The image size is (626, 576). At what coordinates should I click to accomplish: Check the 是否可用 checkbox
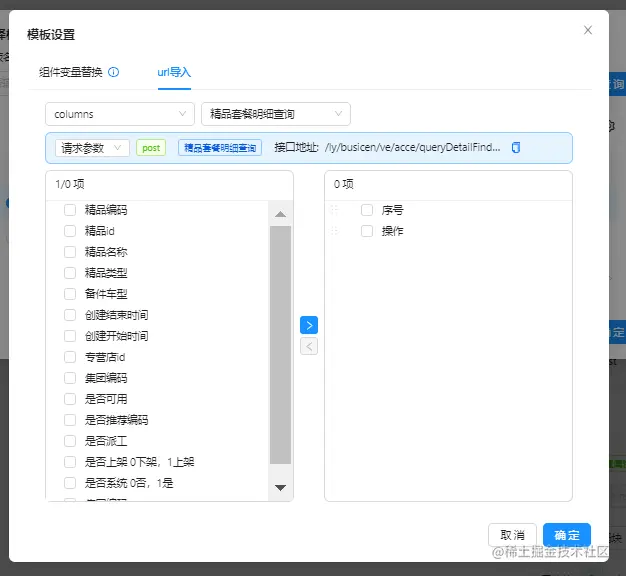point(70,399)
